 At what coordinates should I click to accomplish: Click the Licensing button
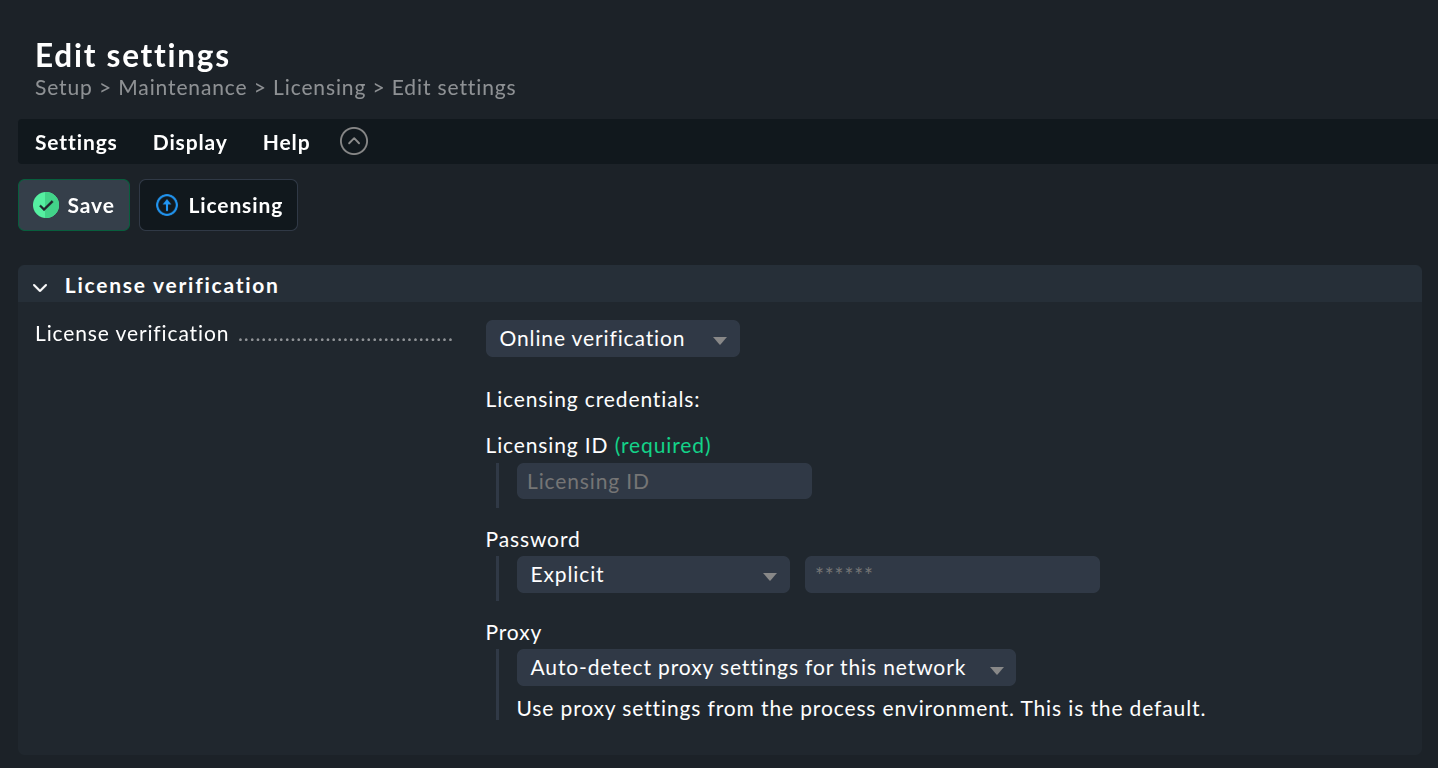click(218, 205)
